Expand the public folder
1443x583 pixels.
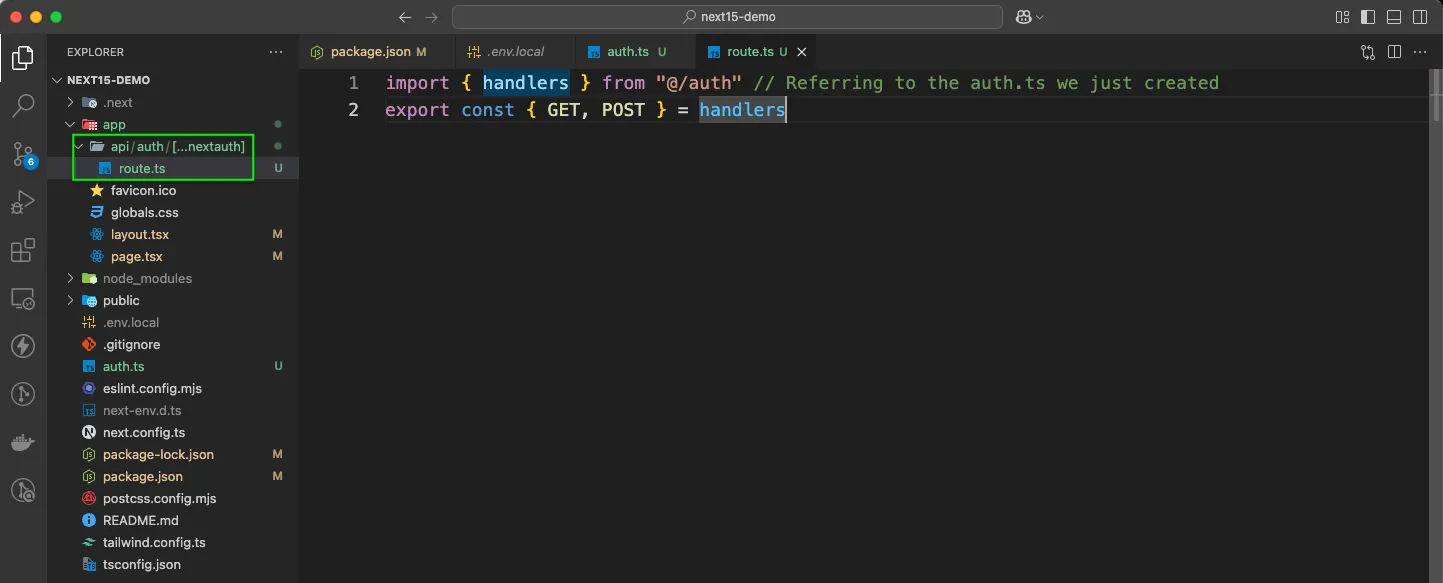[70, 300]
